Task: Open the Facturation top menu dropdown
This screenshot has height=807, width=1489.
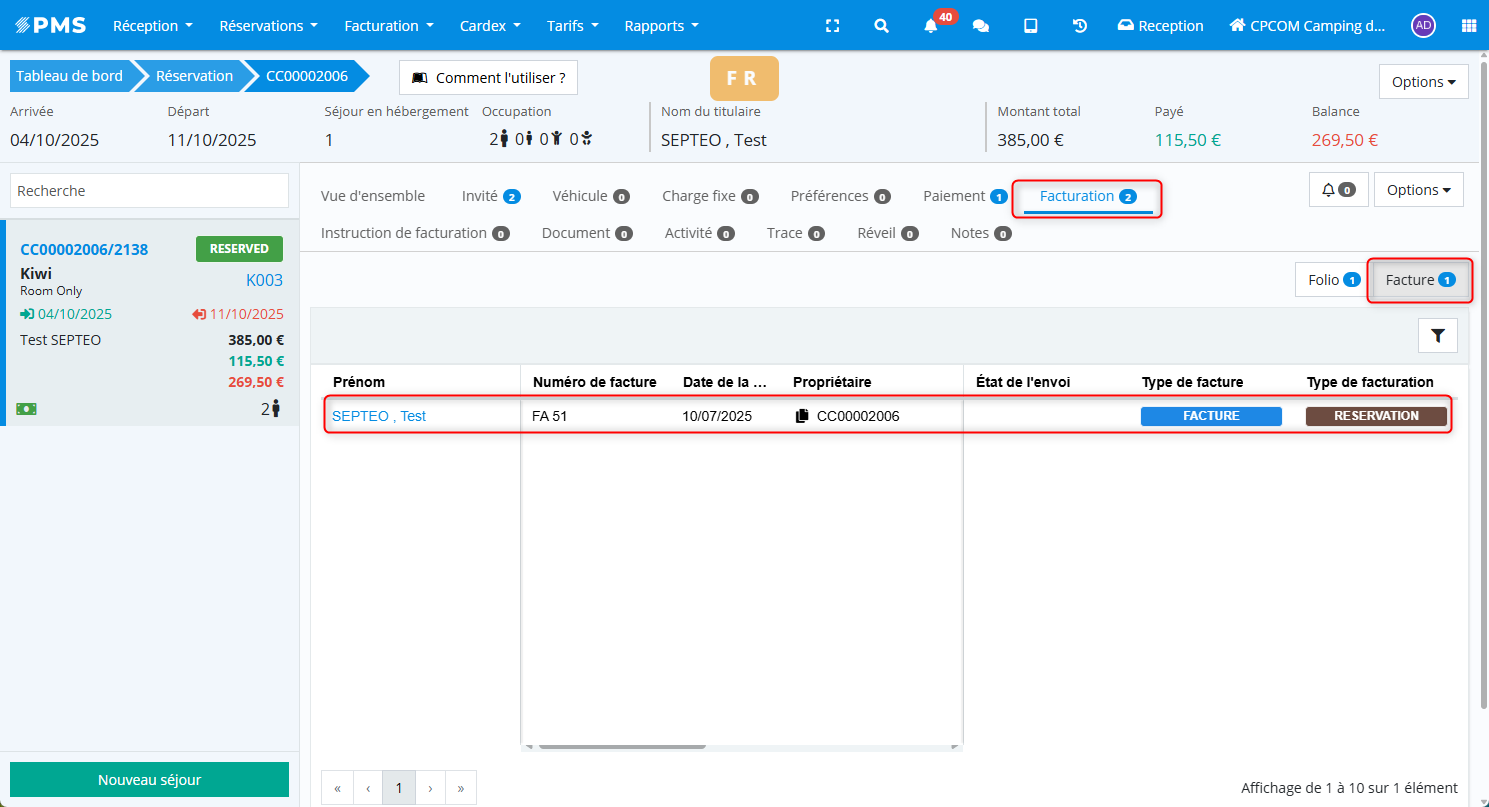Action: (x=389, y=26)
